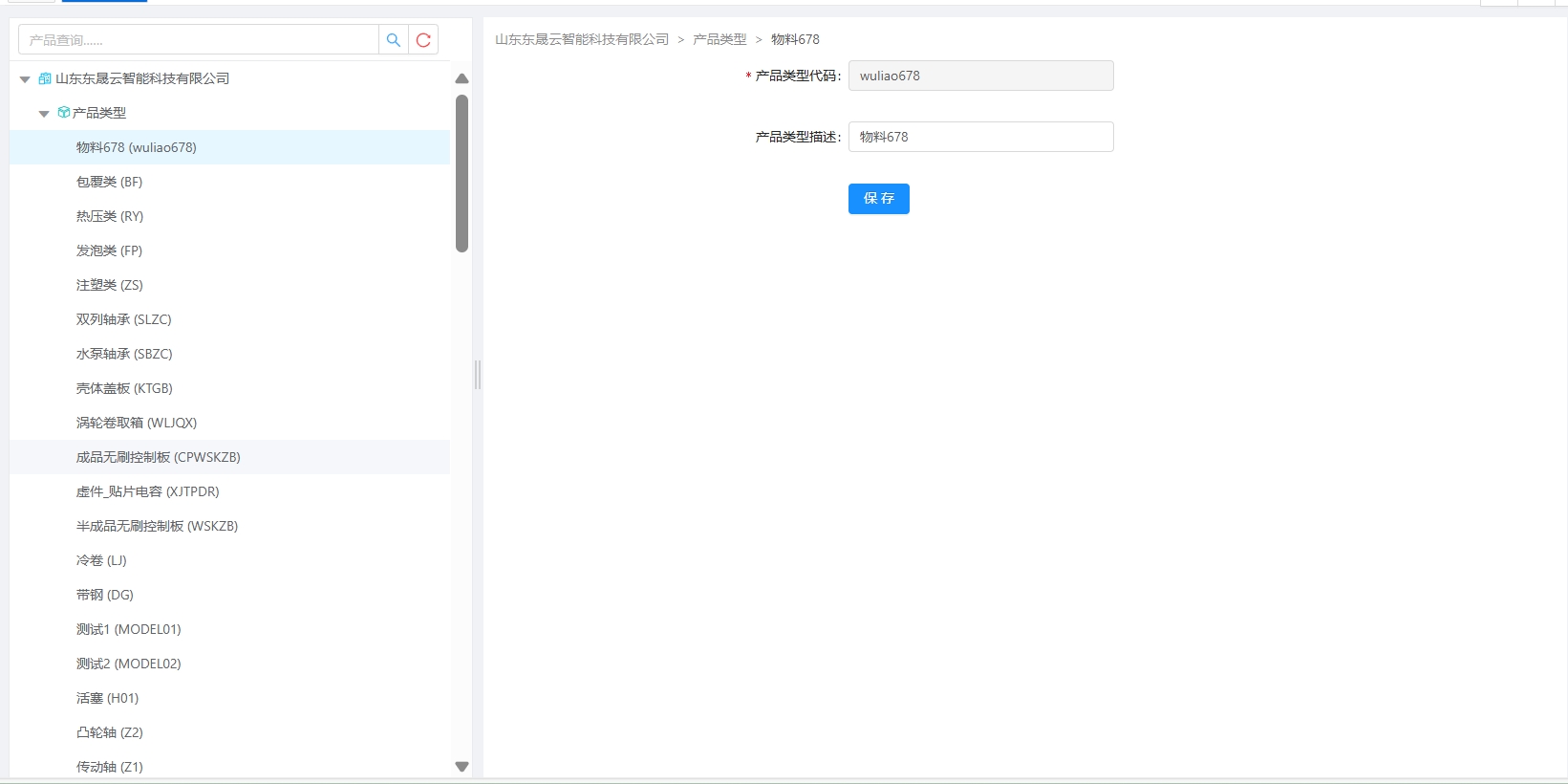
Task: Click 物料678 in the breadcrumb
Action: click(x=795, y=39)
